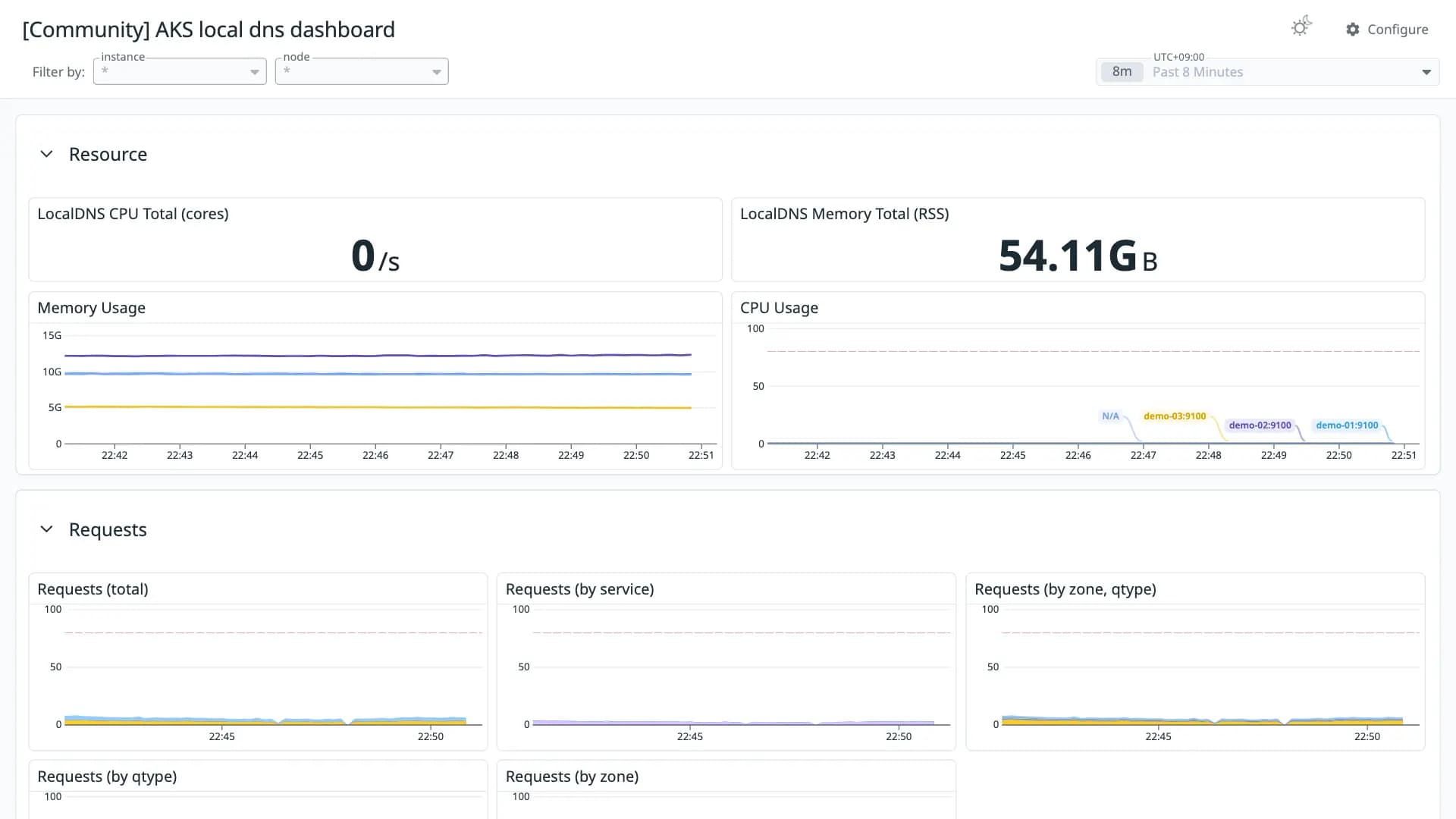
Task: Click the UTC+09:00 timezone label
Action: tap(1178, 57)
